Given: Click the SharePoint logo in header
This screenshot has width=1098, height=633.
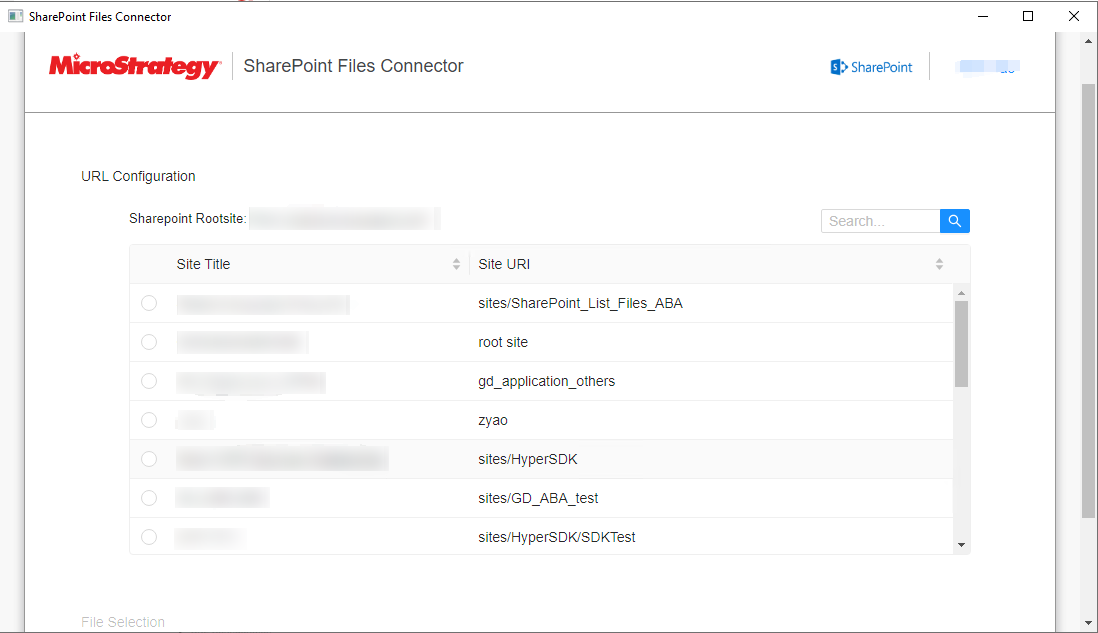Looking at the screenshot, I should [871, 67].
